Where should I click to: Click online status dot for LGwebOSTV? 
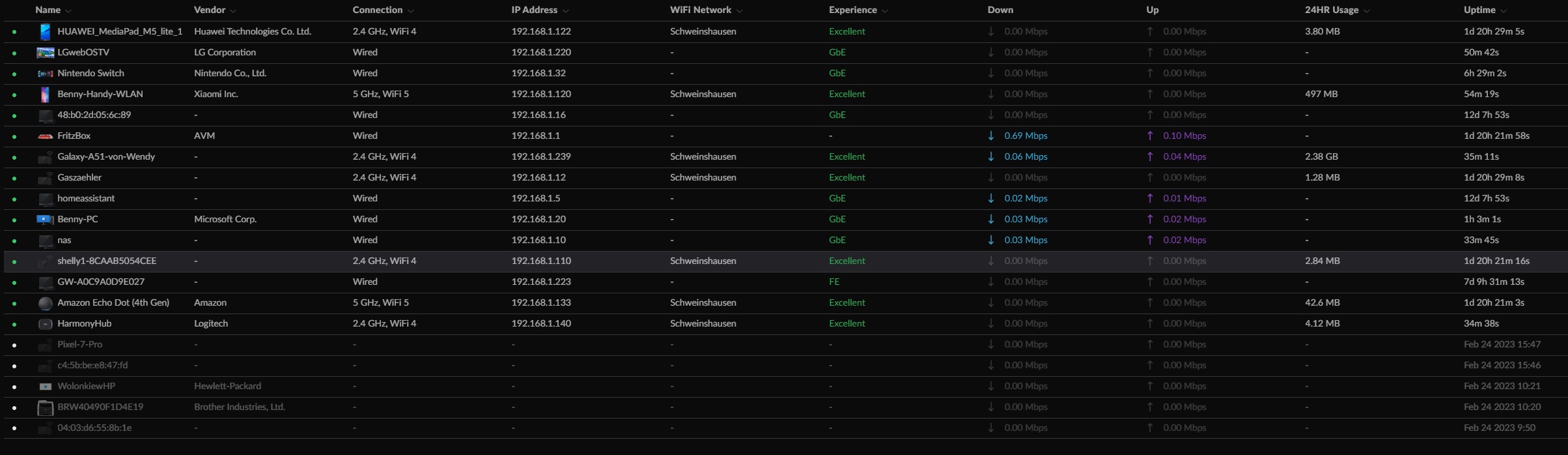click(x=14, y=53)
